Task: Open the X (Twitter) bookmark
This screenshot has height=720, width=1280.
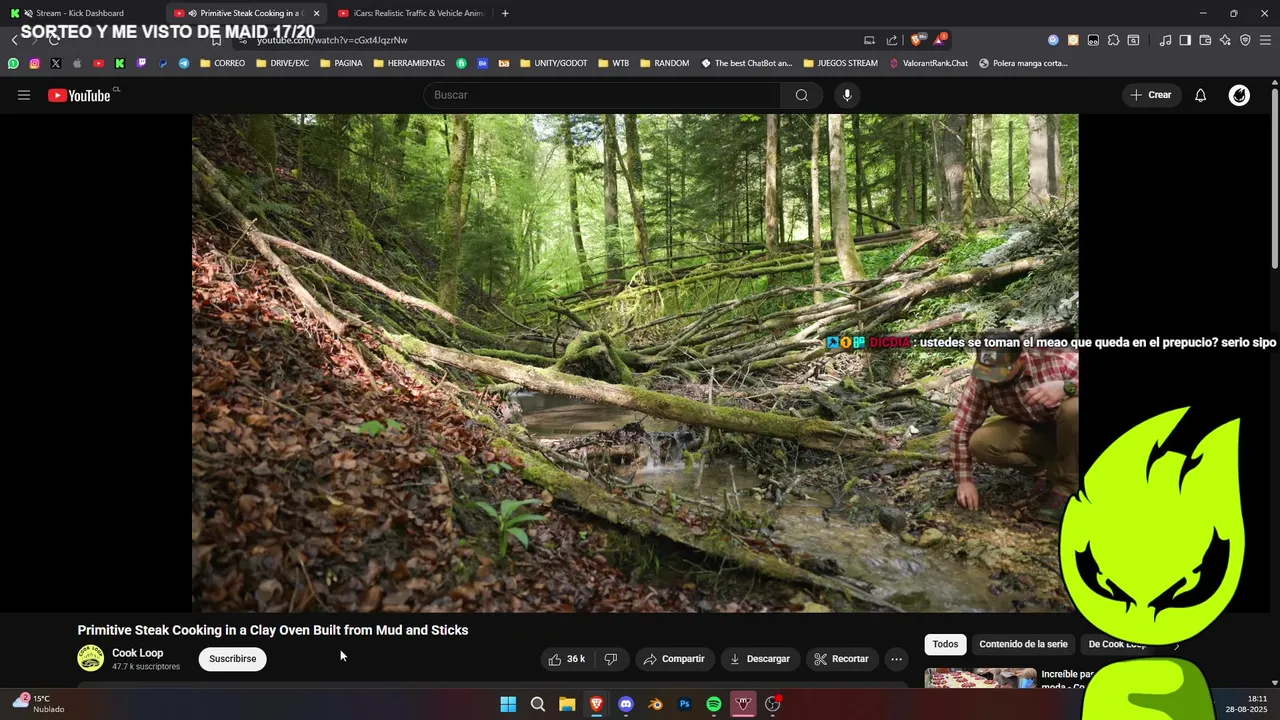Action: click(x=55, y=63)
